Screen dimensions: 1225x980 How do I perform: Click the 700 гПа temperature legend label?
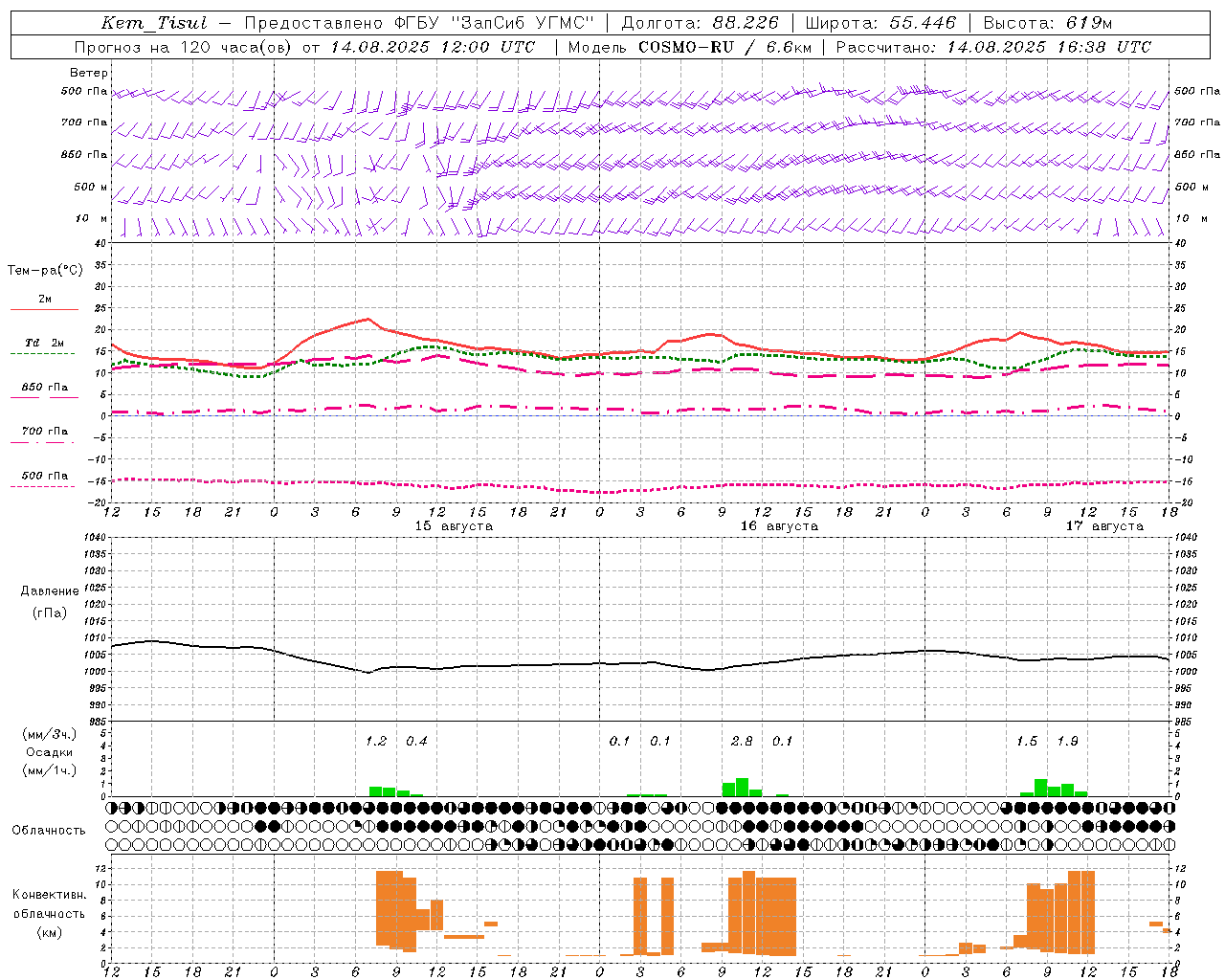[45, 432]
